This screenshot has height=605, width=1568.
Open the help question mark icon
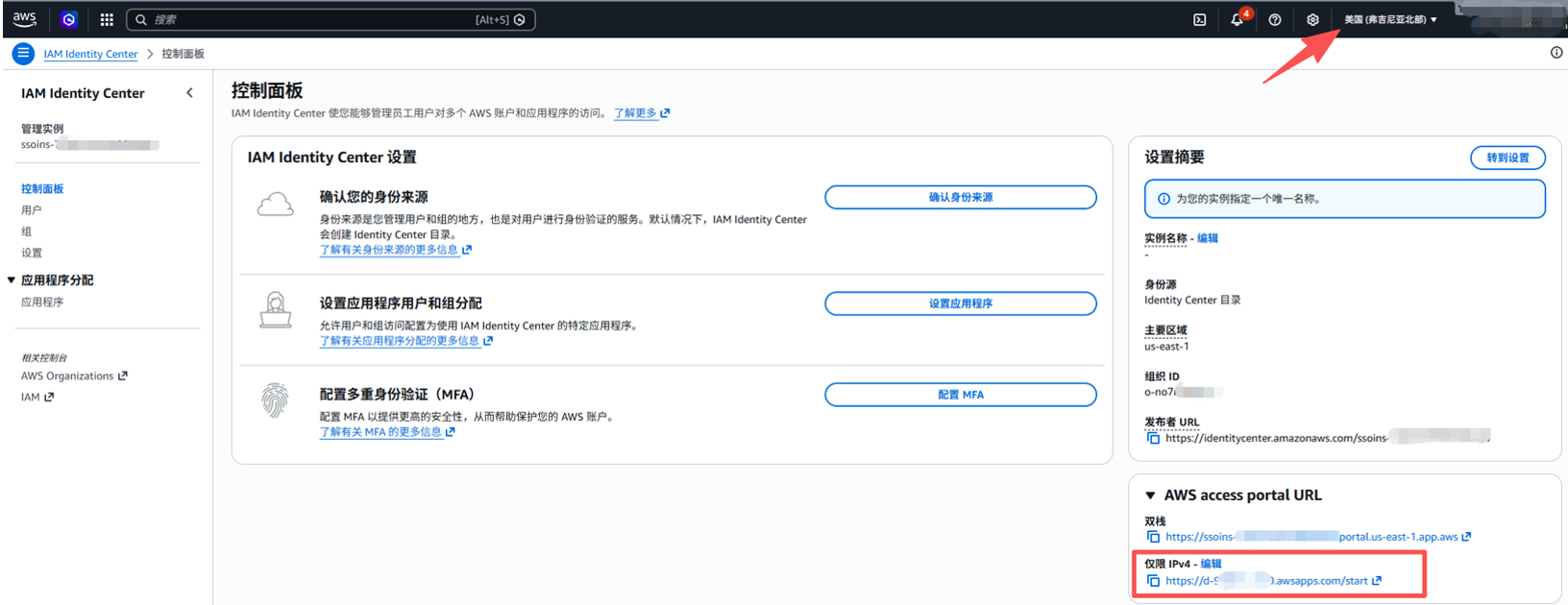(x=1275, y=19)
